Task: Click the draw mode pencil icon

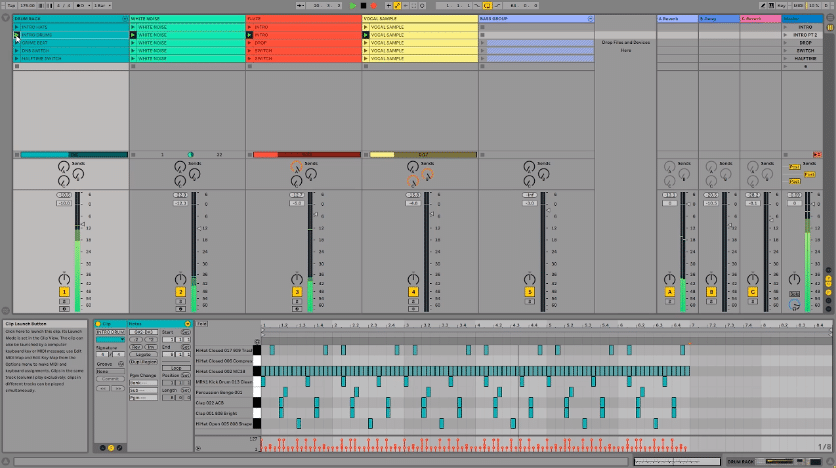Action: 762,5
